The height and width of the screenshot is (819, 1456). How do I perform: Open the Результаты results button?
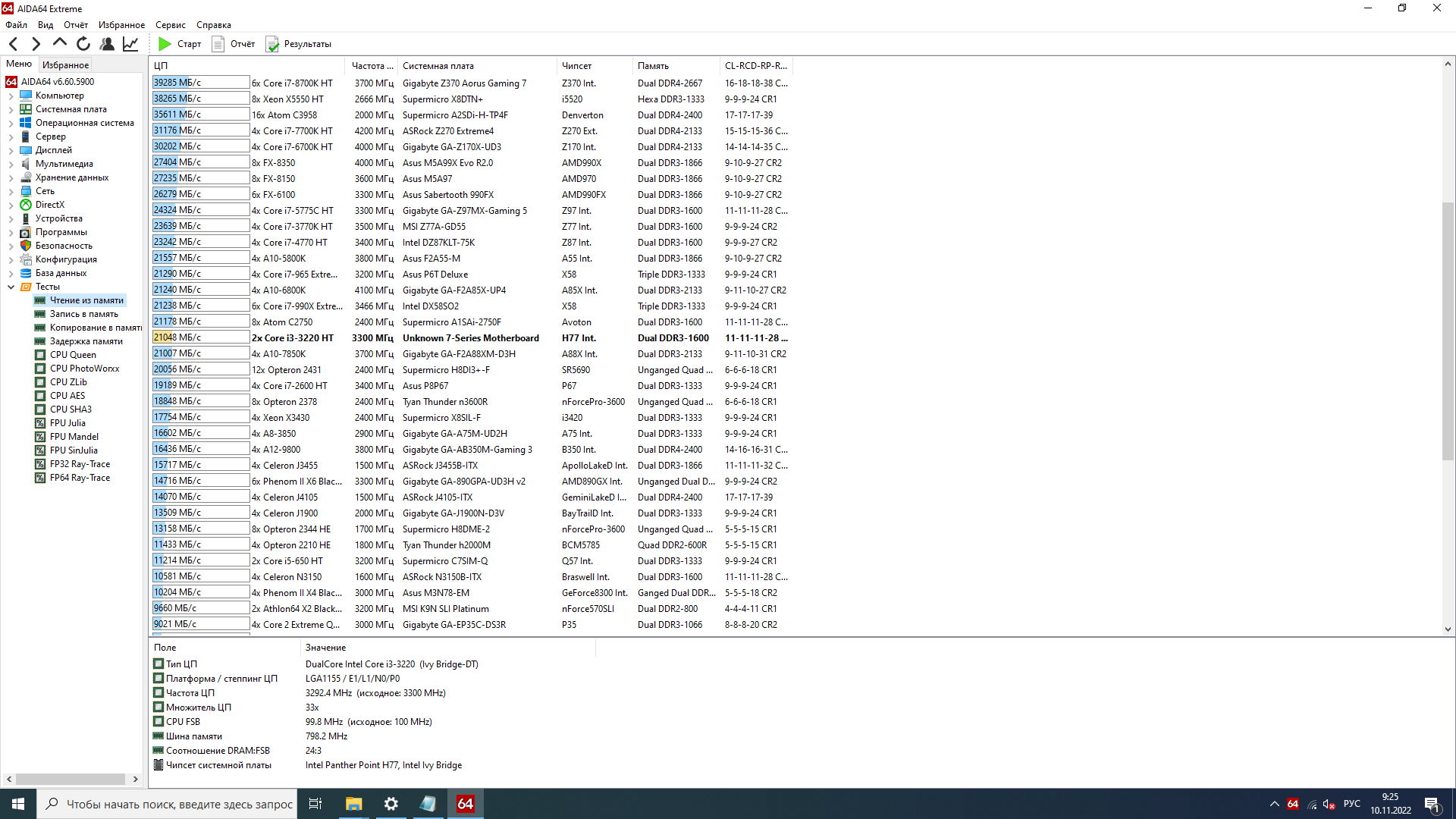click(x=299, y=44)
